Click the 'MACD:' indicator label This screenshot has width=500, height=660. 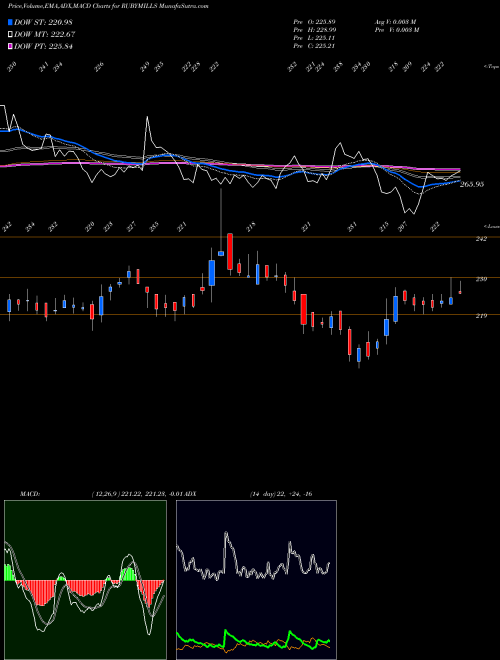coord(29,494)
